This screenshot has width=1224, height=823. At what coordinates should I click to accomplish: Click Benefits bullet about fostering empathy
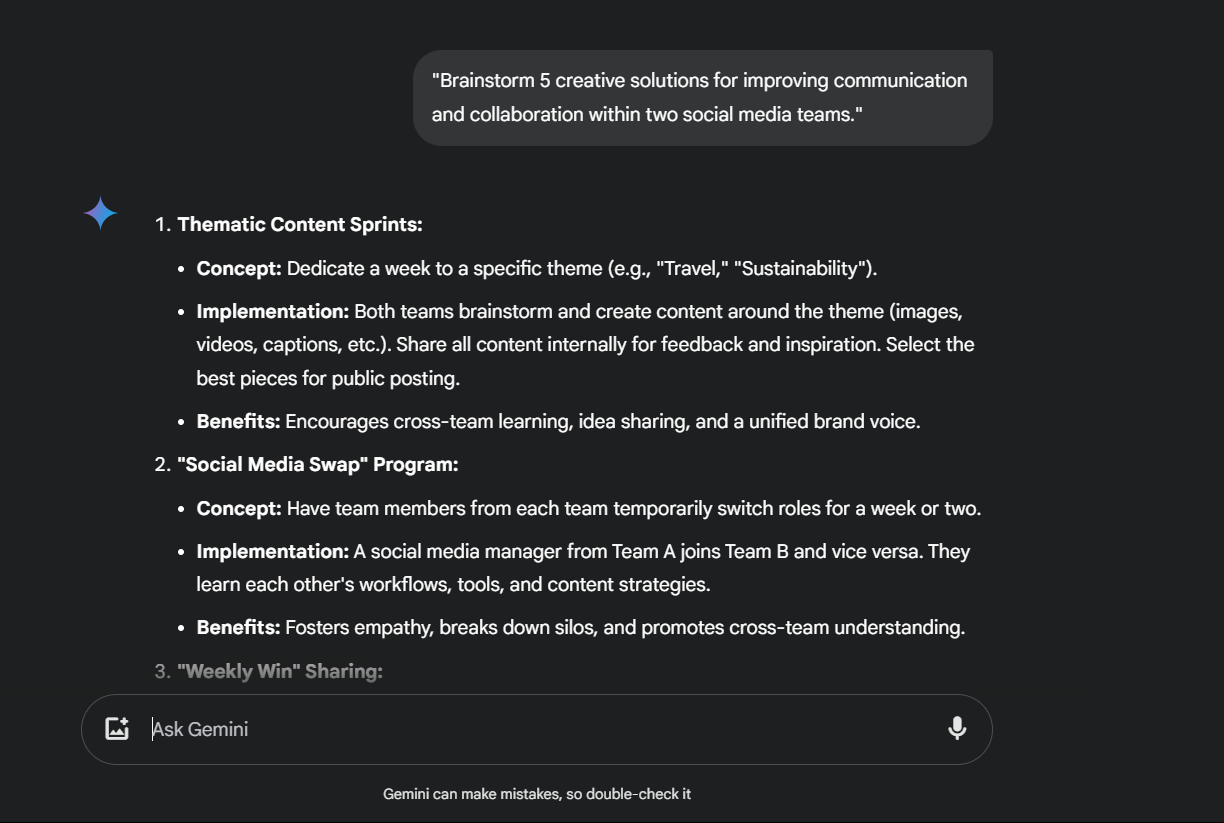pyautogui.click(x=581, y=628)
